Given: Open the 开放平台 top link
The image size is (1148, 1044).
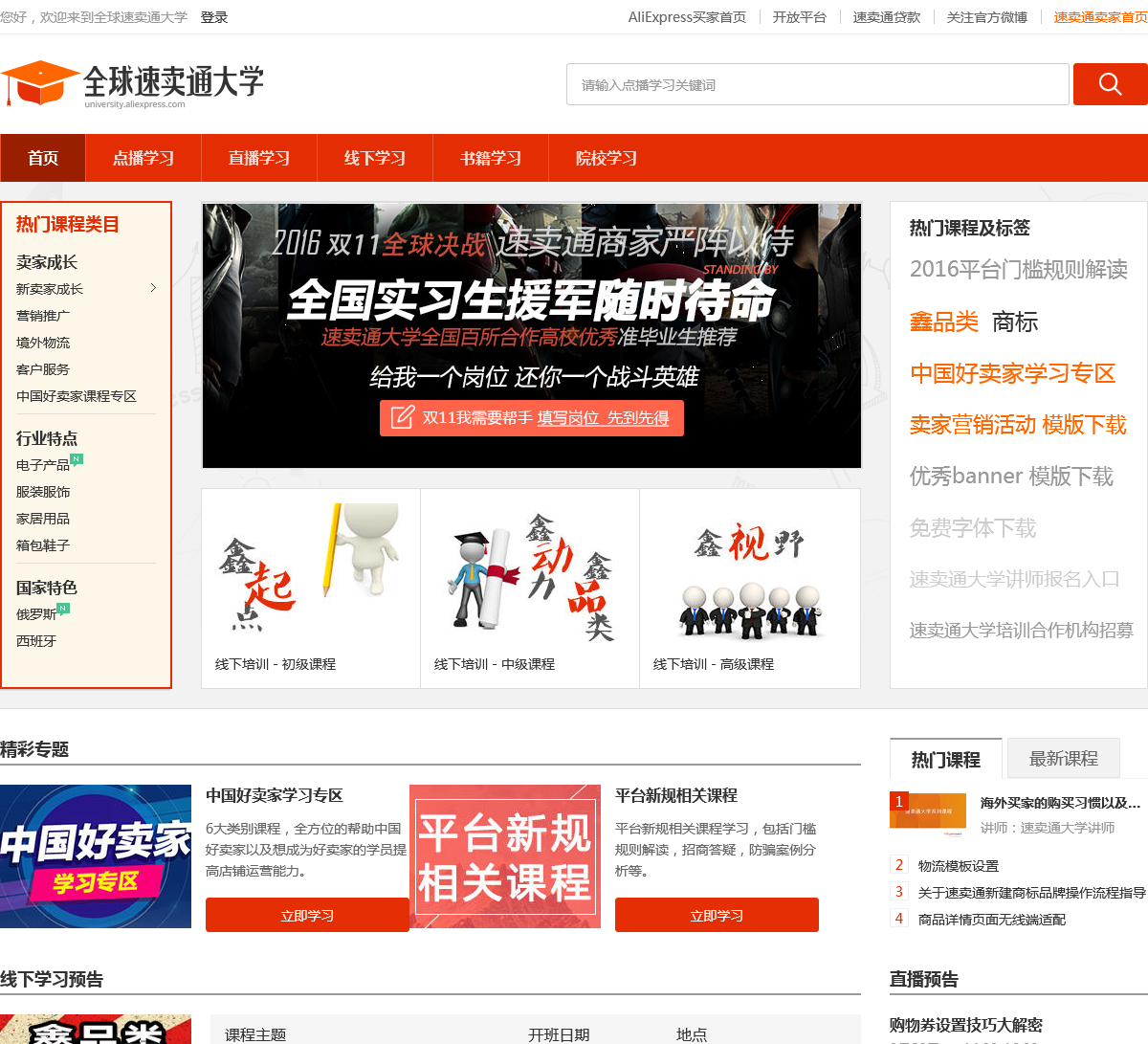Looking at the screenshot, I should [x=799, y=17].
